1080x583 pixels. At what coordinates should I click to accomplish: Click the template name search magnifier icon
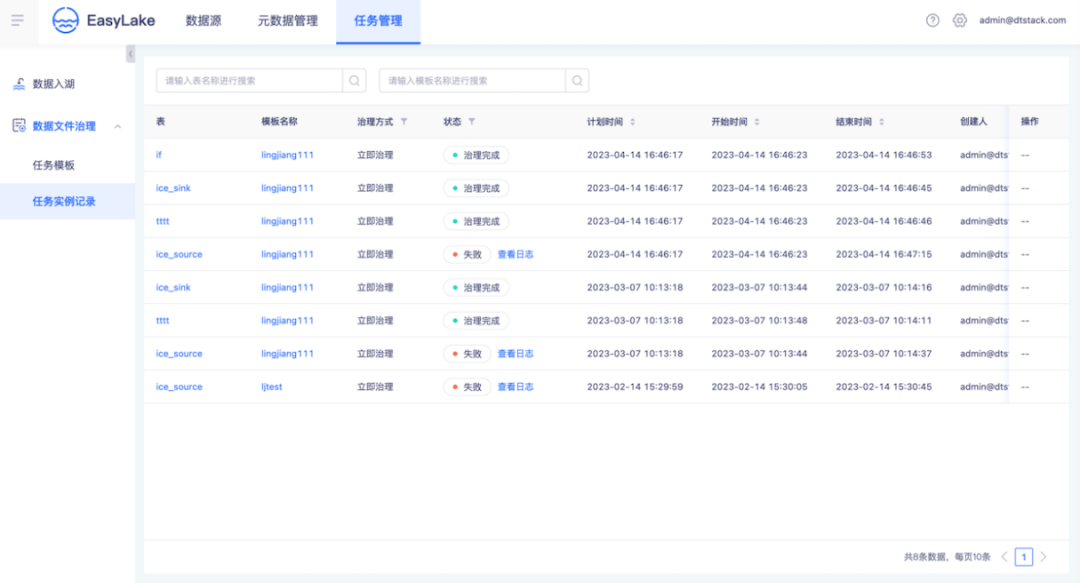click(577, 81)
